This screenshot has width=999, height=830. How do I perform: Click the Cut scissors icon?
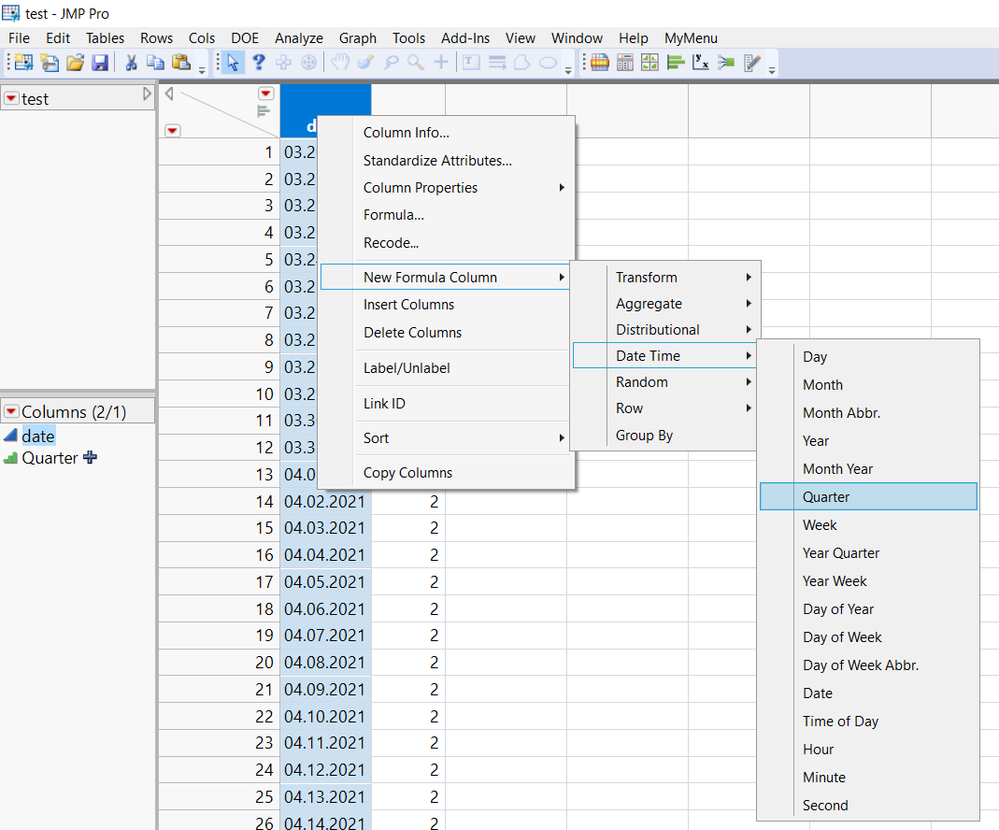pyautogui.click(x=131, y=63)
